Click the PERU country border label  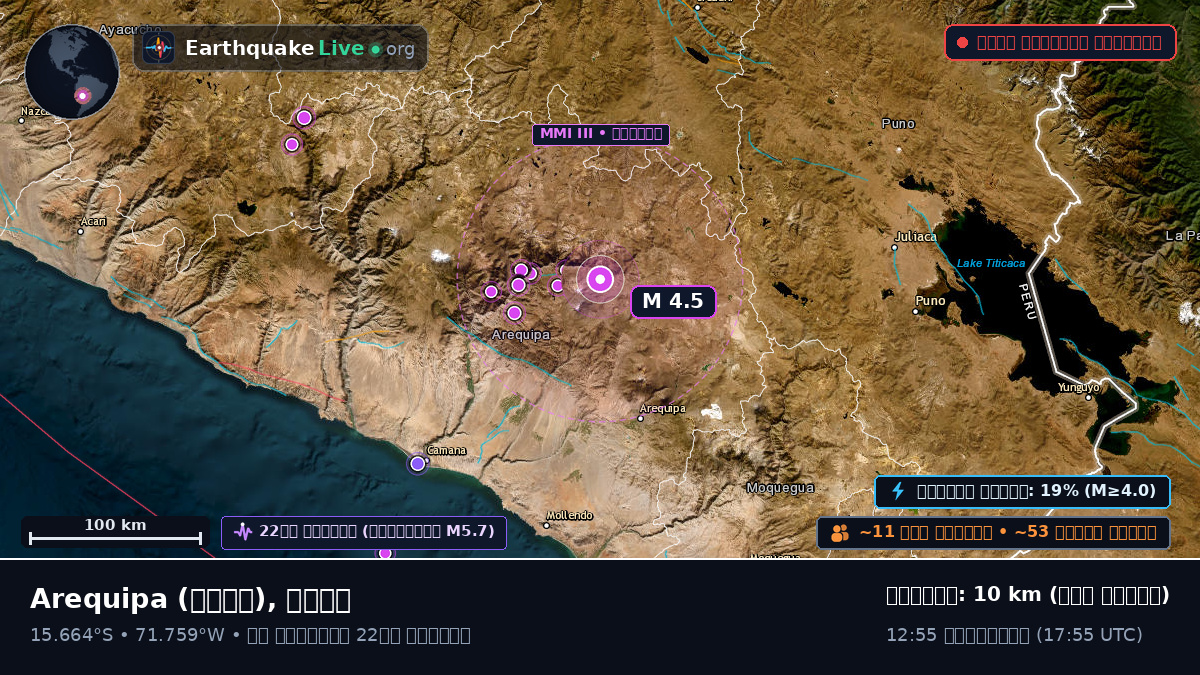(1028, 301)
